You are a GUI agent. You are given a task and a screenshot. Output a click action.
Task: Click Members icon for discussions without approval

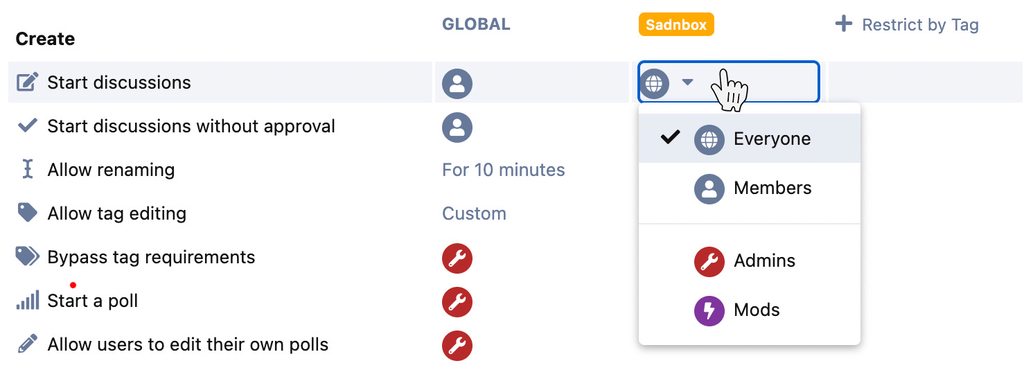tap(457, 128)
